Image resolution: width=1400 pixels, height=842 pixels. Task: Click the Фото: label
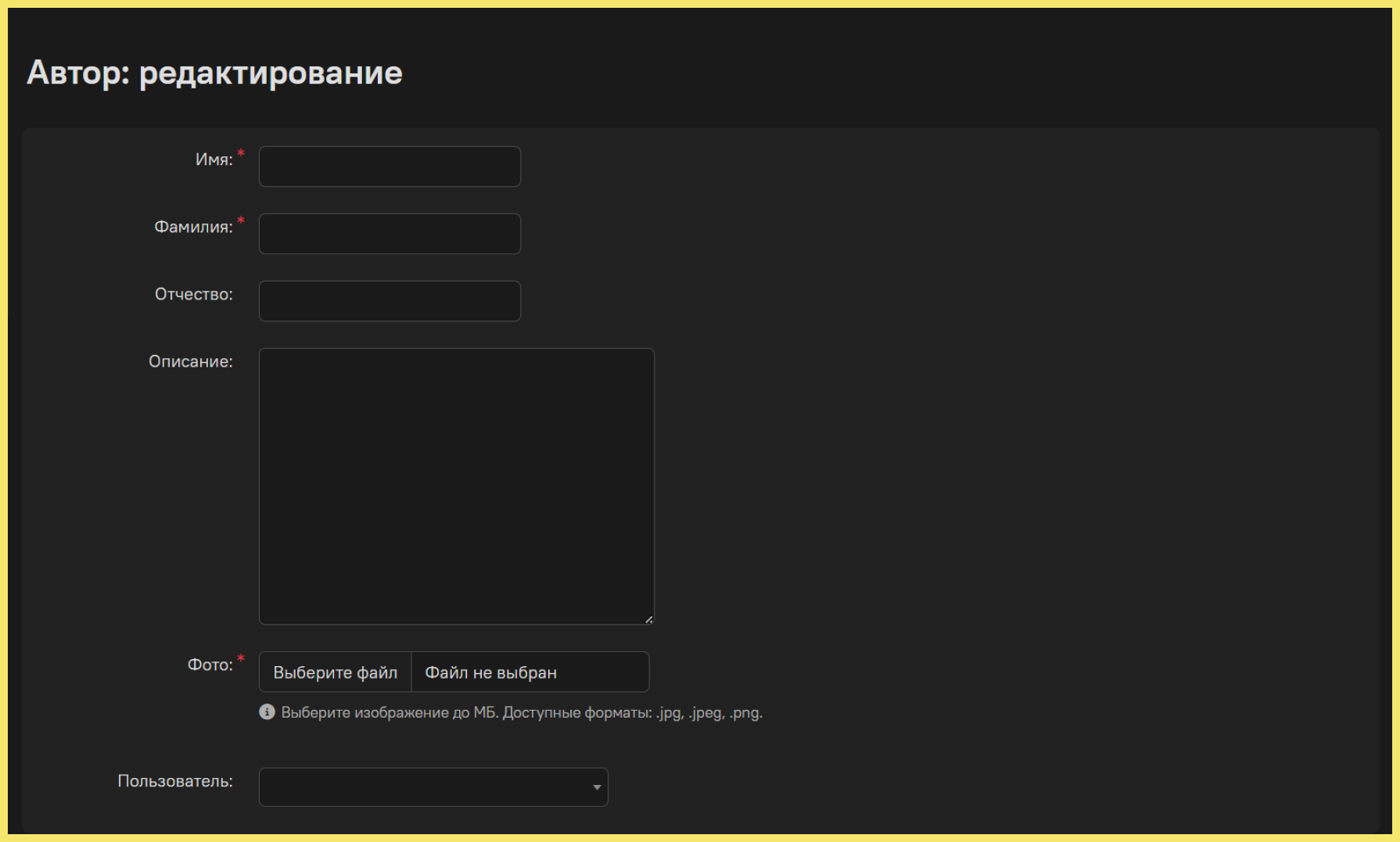click(x=210, y=665)
